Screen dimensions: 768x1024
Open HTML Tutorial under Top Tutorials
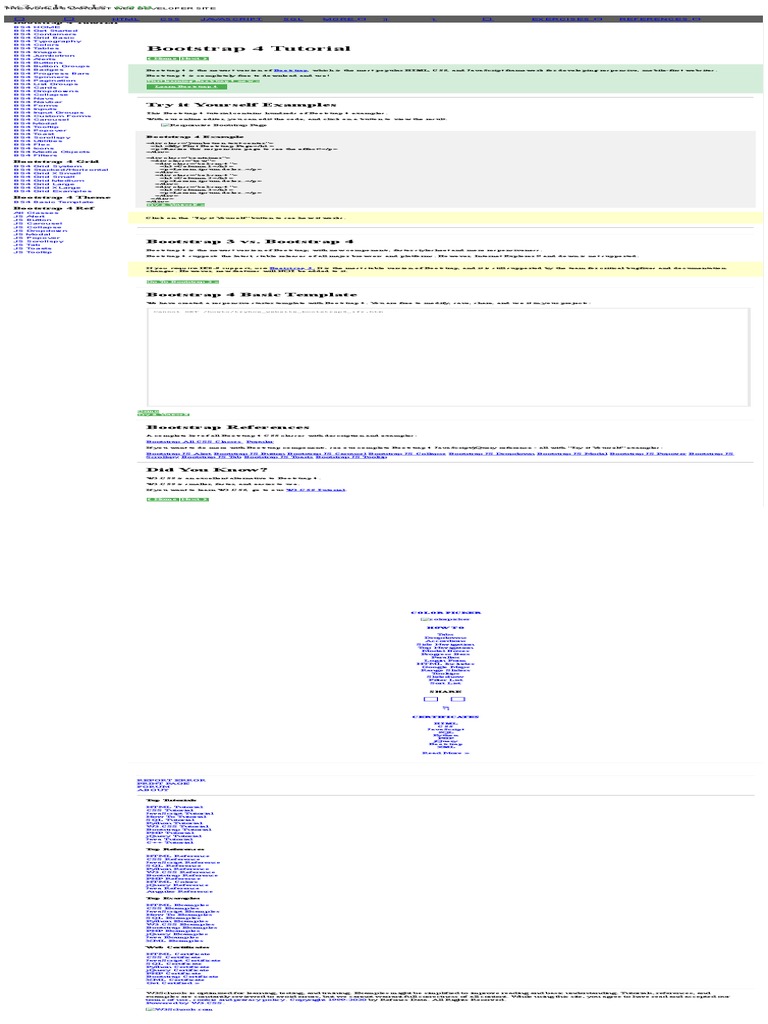pos(174,807)
